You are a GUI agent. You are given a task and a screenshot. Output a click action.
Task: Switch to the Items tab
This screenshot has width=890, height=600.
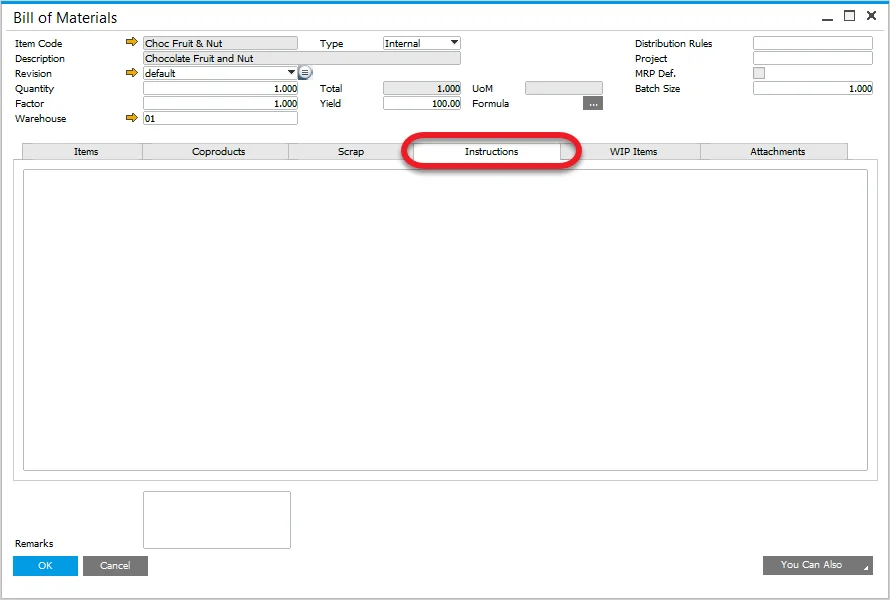click(86, 152)
